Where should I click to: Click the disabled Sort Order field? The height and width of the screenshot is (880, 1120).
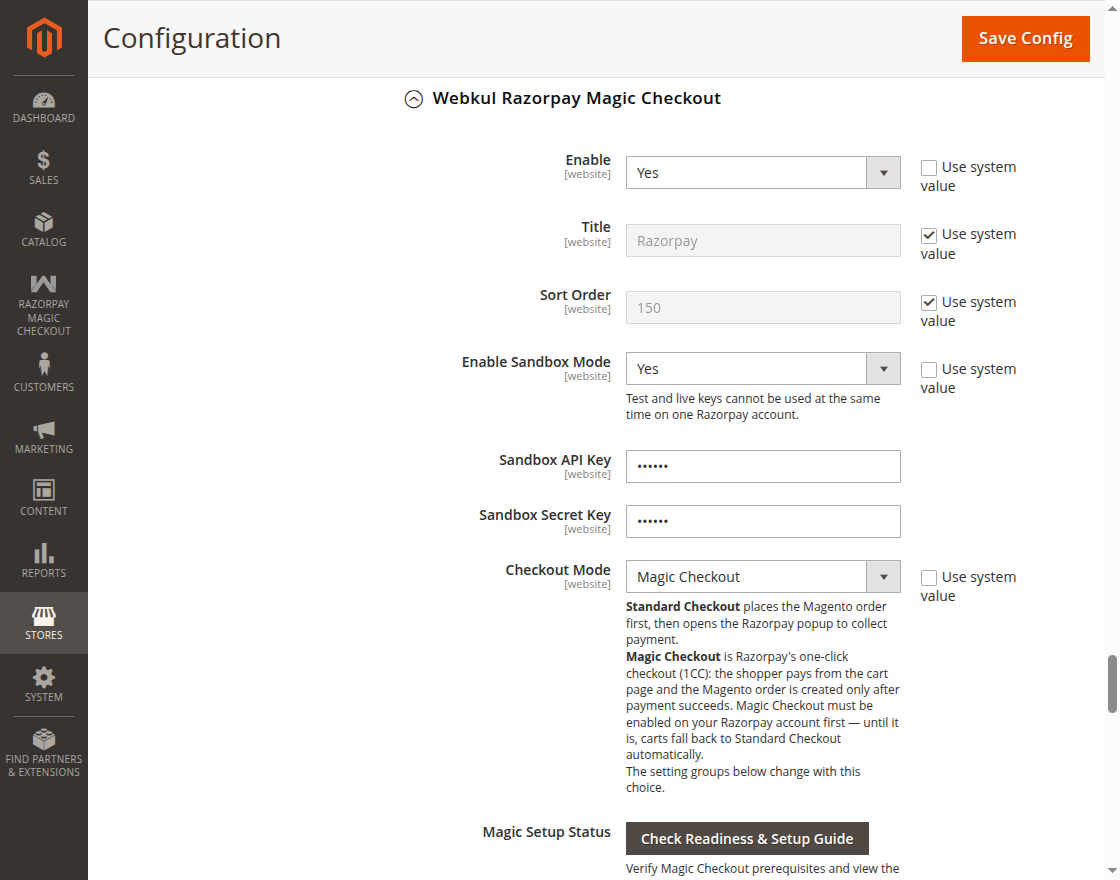pos(763,308)
